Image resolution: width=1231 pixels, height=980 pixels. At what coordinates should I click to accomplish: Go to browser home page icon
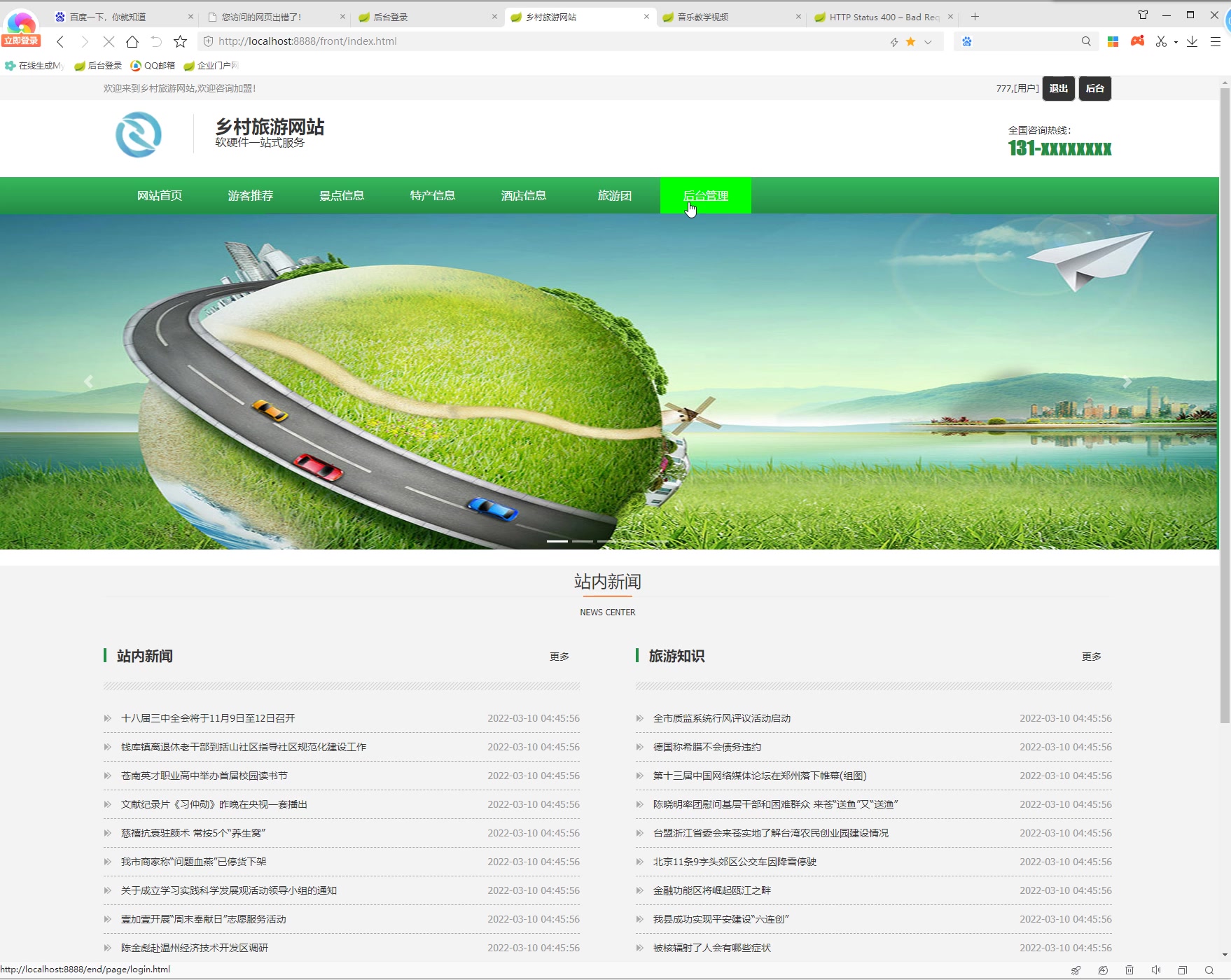132,41
